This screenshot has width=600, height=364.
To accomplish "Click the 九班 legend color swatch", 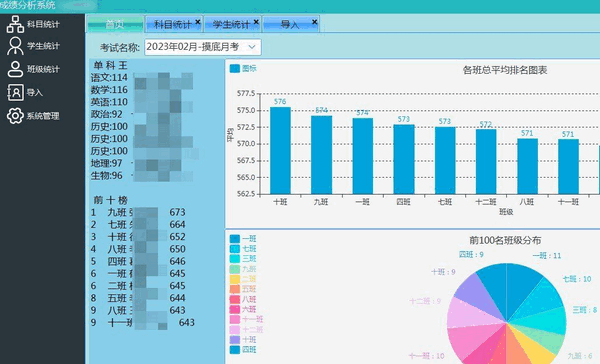I will 235,269.
